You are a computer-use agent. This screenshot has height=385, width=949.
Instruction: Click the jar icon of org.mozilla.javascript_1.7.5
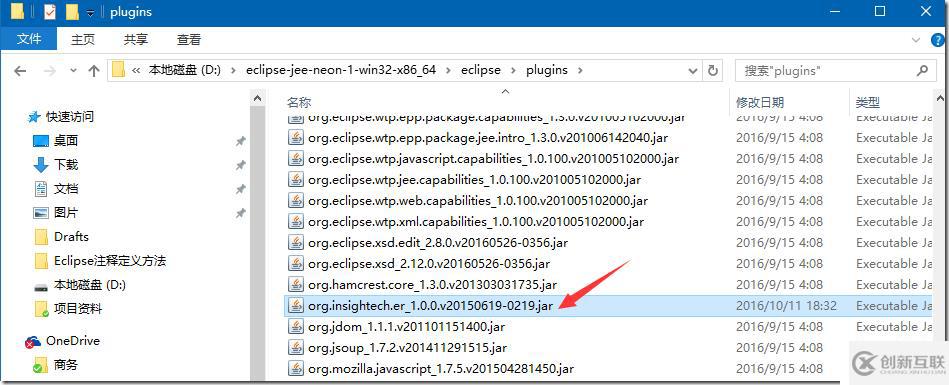(x=295, y=368)
